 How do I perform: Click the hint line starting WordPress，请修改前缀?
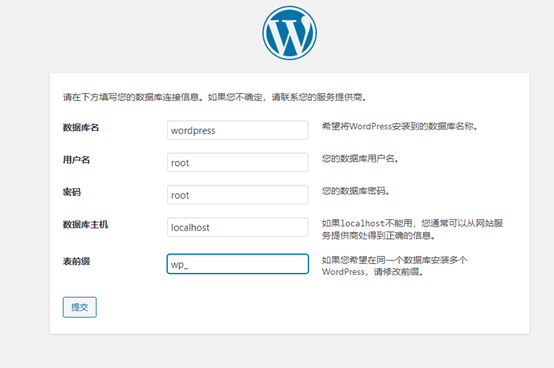click(x=372, y=272)
